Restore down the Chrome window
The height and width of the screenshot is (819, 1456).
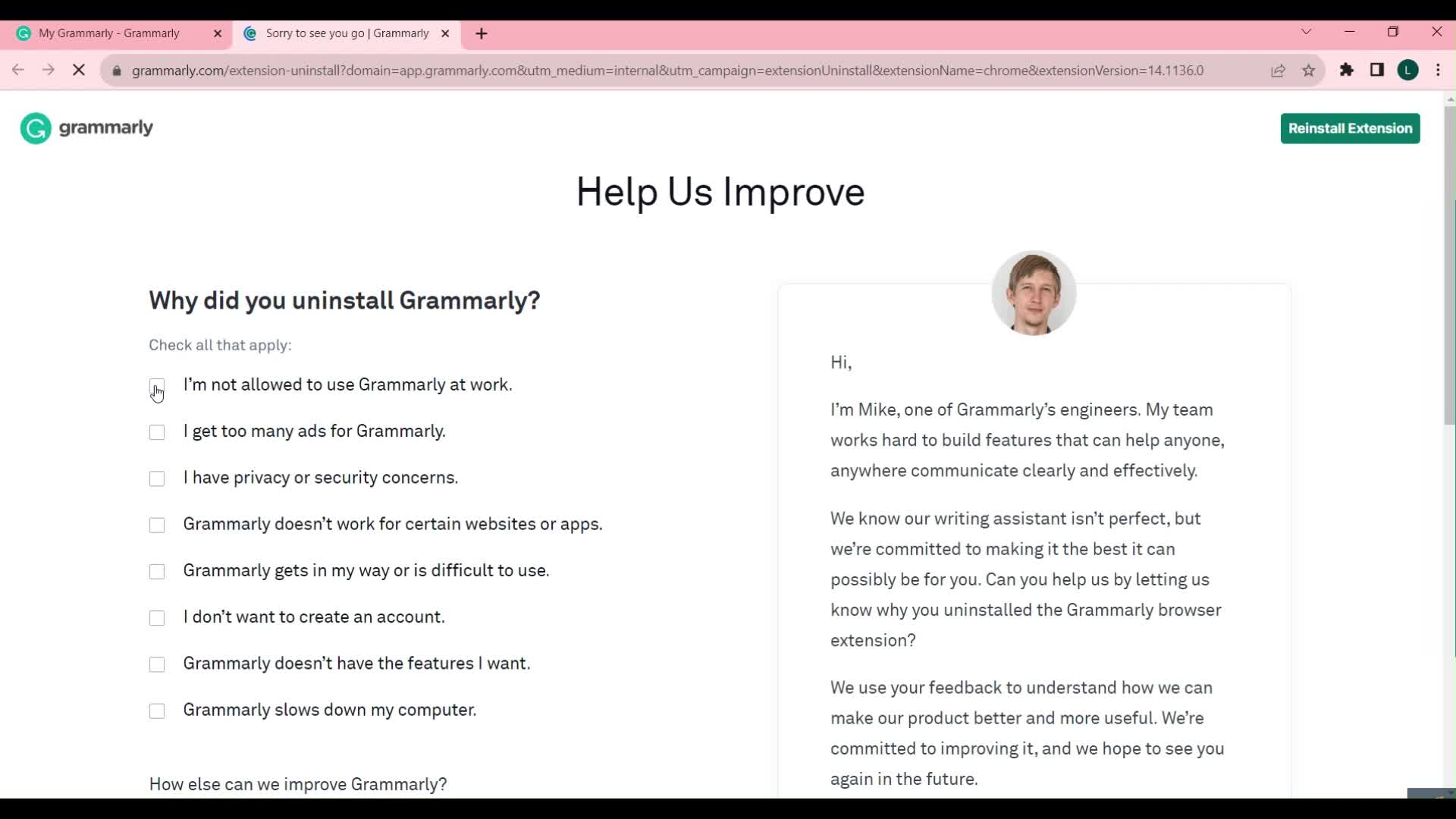click(1393, 32)
